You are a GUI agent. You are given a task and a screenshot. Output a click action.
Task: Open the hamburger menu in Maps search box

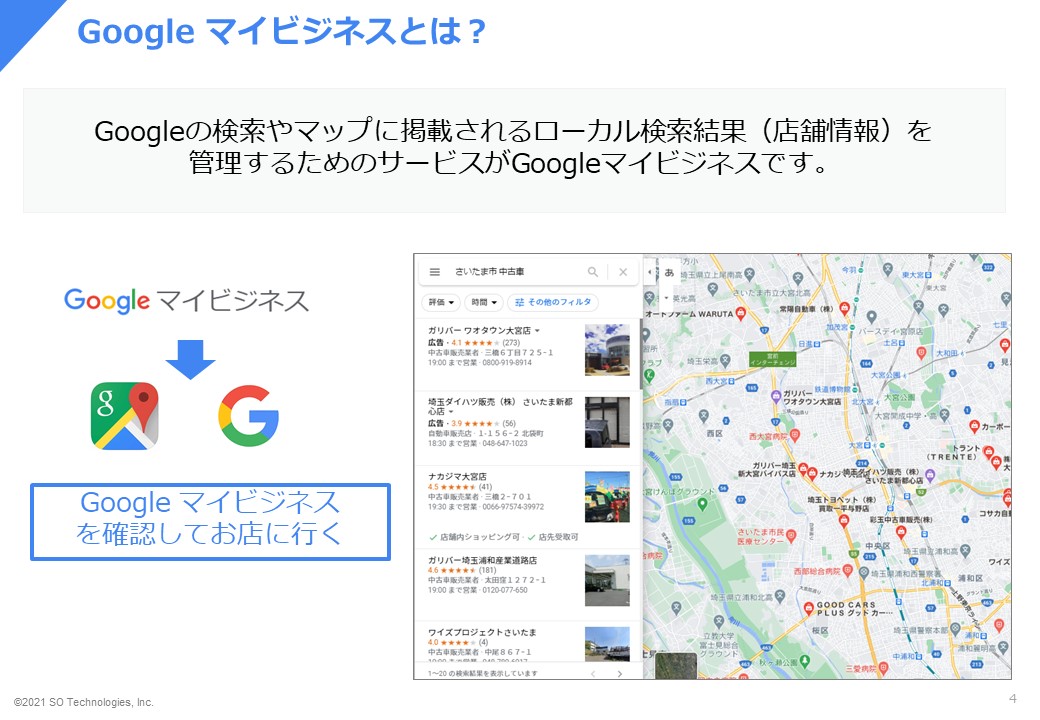(x=434, y=272)
